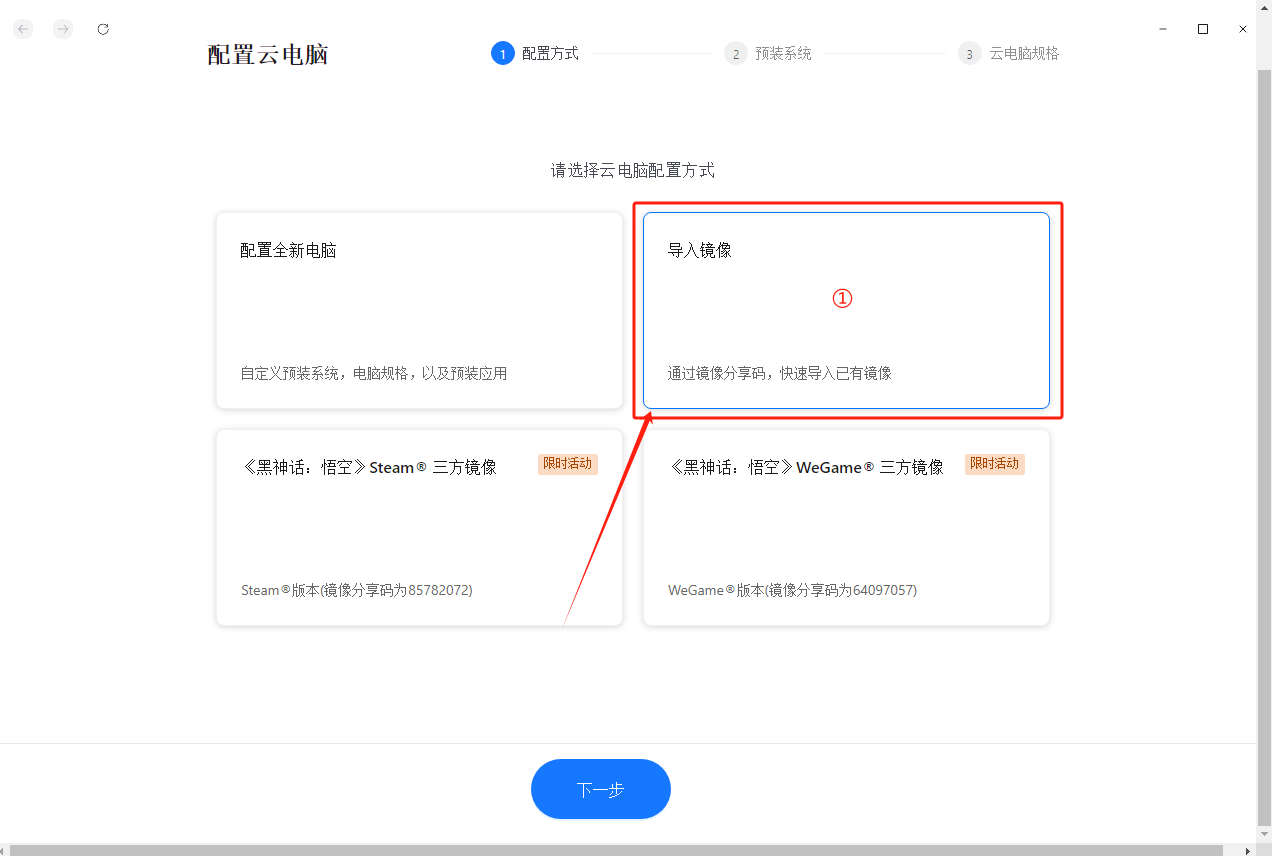Click WeGame®版本(镜像分享码为64097057) text
This screenshot has height=856, width=1272.
[792, 590]
